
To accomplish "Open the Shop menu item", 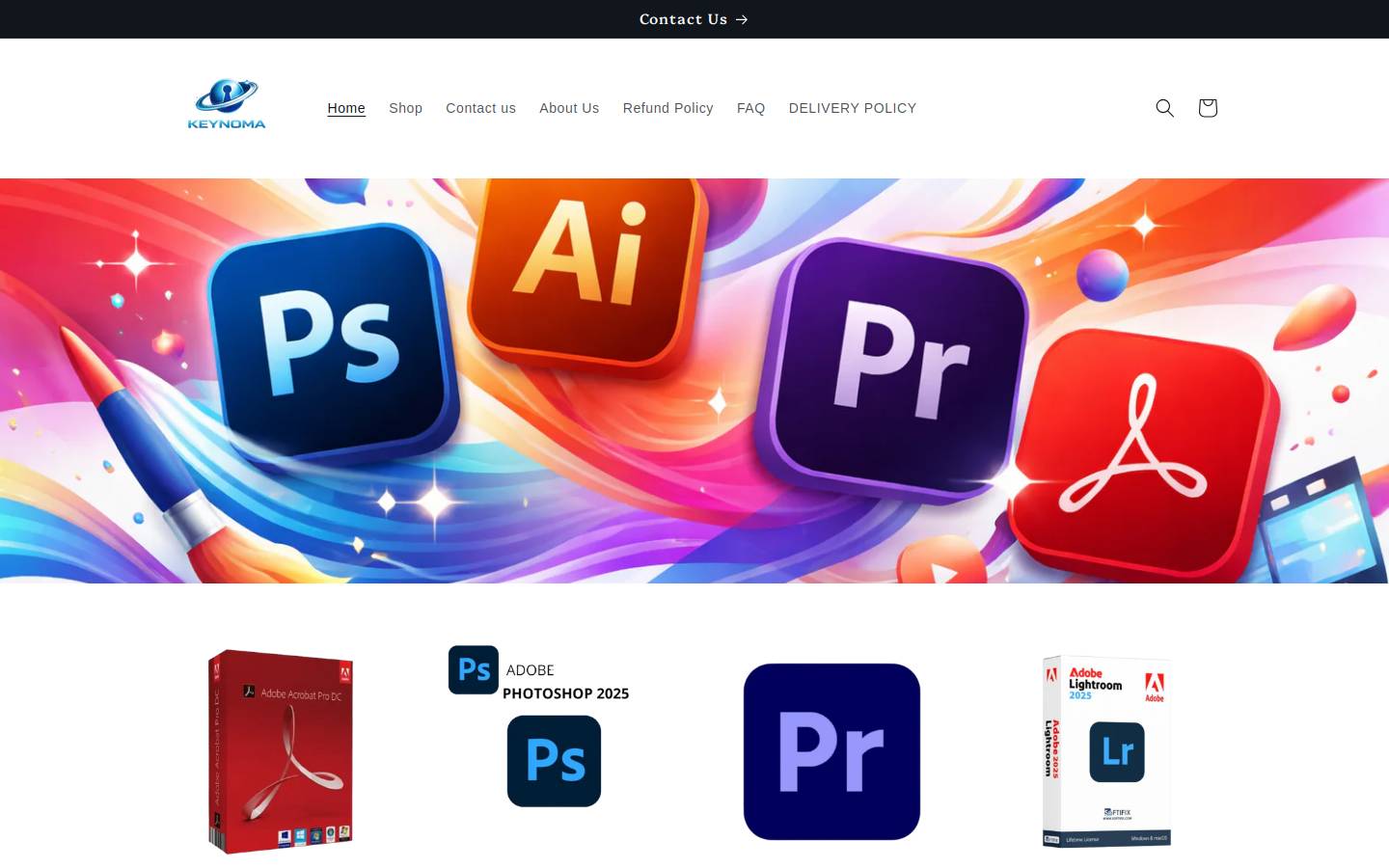I will tap(405, 108).
